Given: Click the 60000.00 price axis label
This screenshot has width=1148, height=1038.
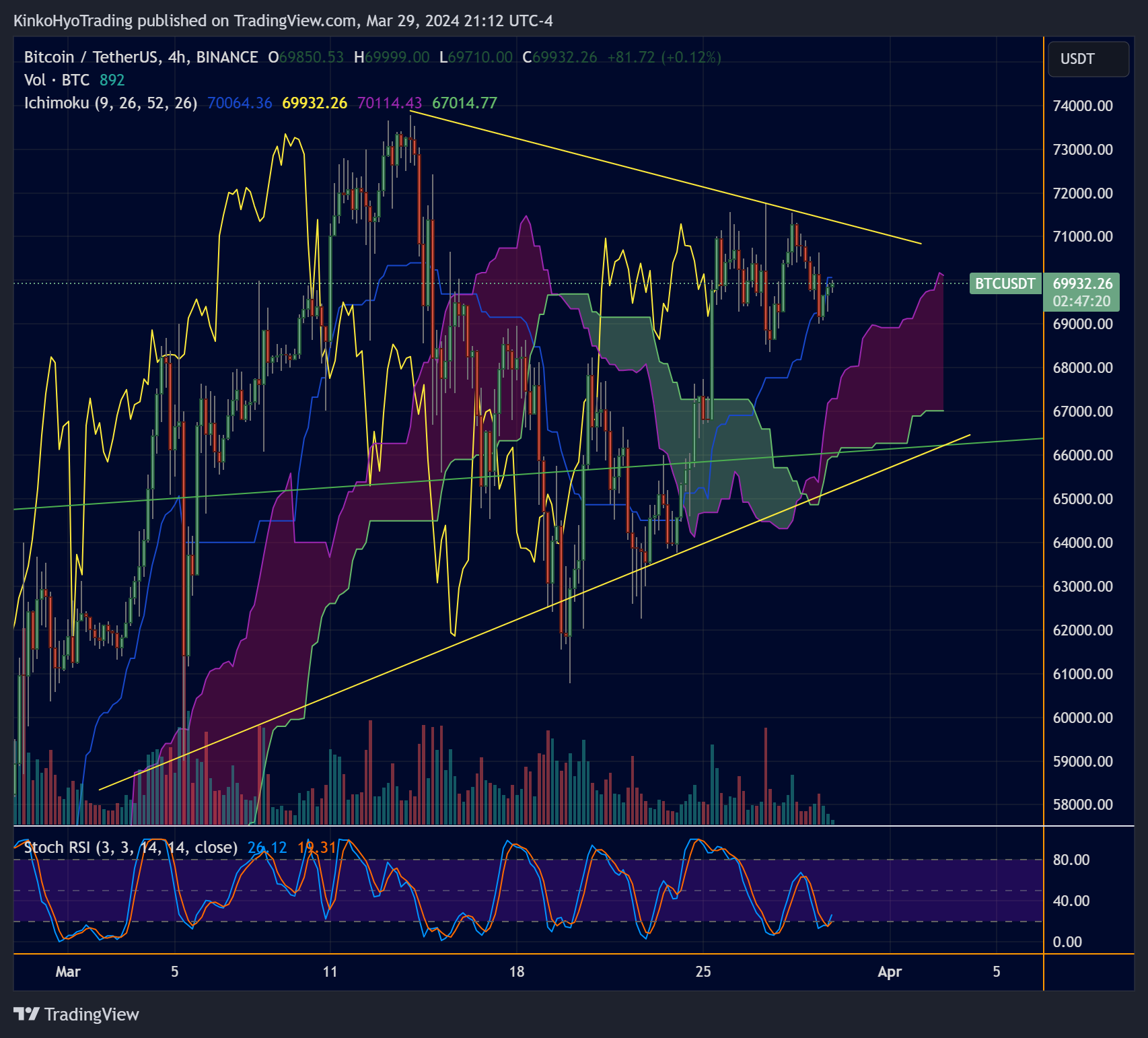Looking at the screenshot, I should click(1083, 718).
